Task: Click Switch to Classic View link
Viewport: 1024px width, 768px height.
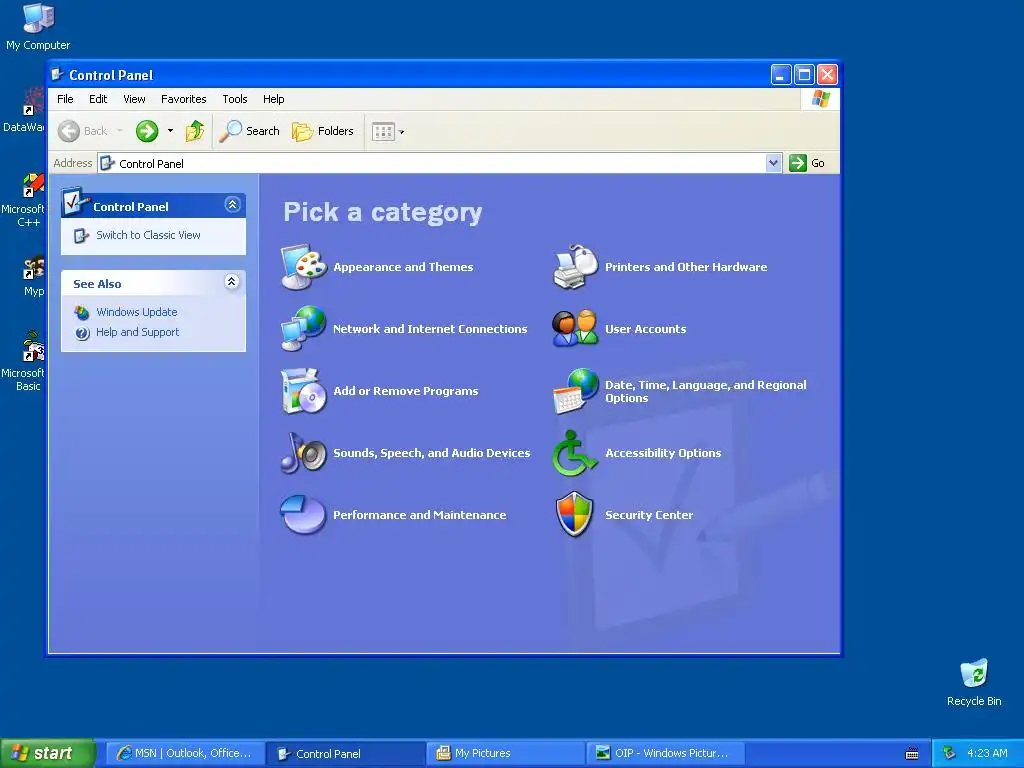Action: [x=148, y=235]
